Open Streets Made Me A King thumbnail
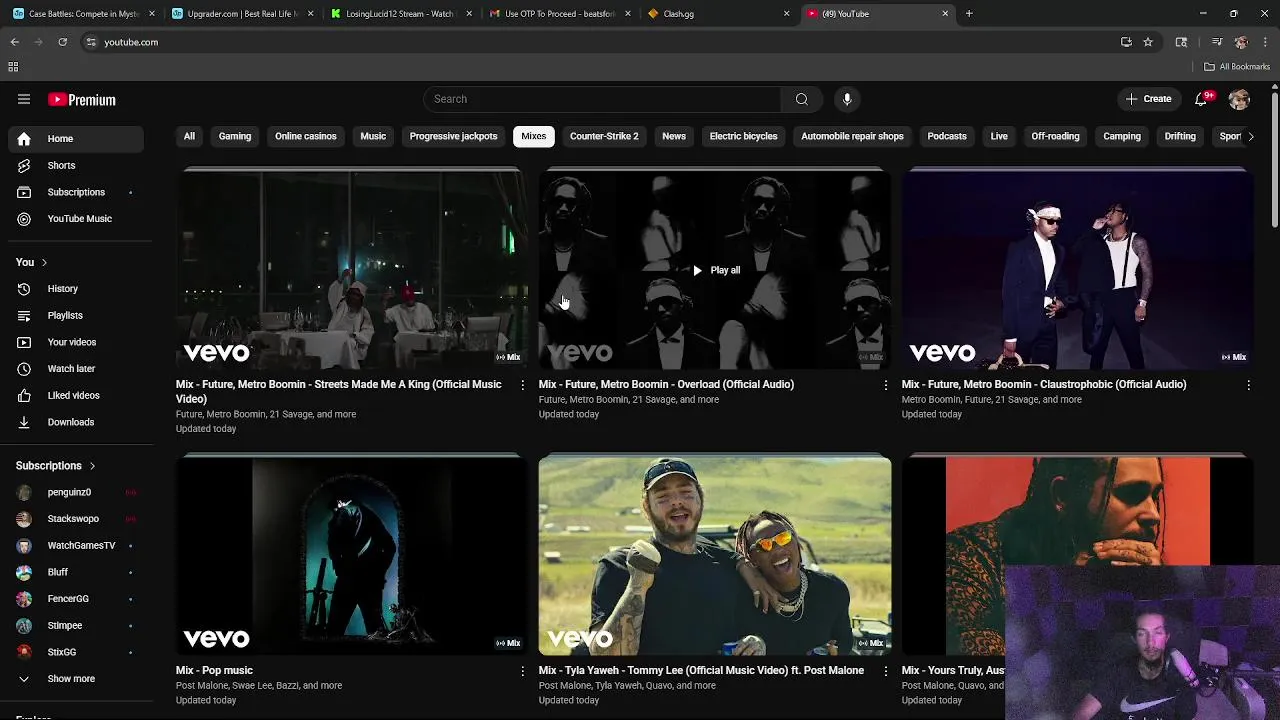 [x=352, y=269]
